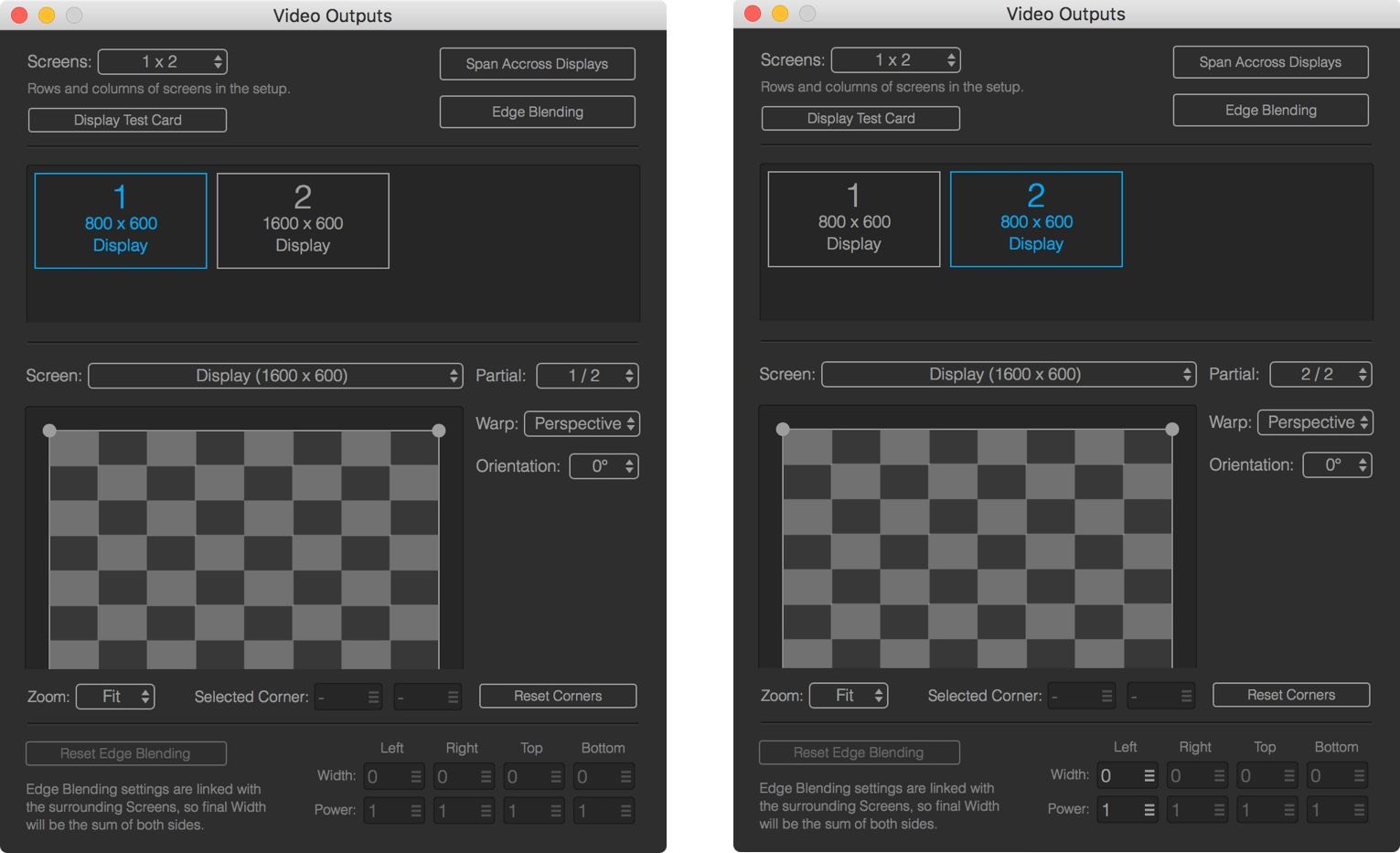The width and height of the screenshot is (1400, 853).
Task: Open Screen Display (1600 x 600) dropdown right window
Action: point(1009,374)
